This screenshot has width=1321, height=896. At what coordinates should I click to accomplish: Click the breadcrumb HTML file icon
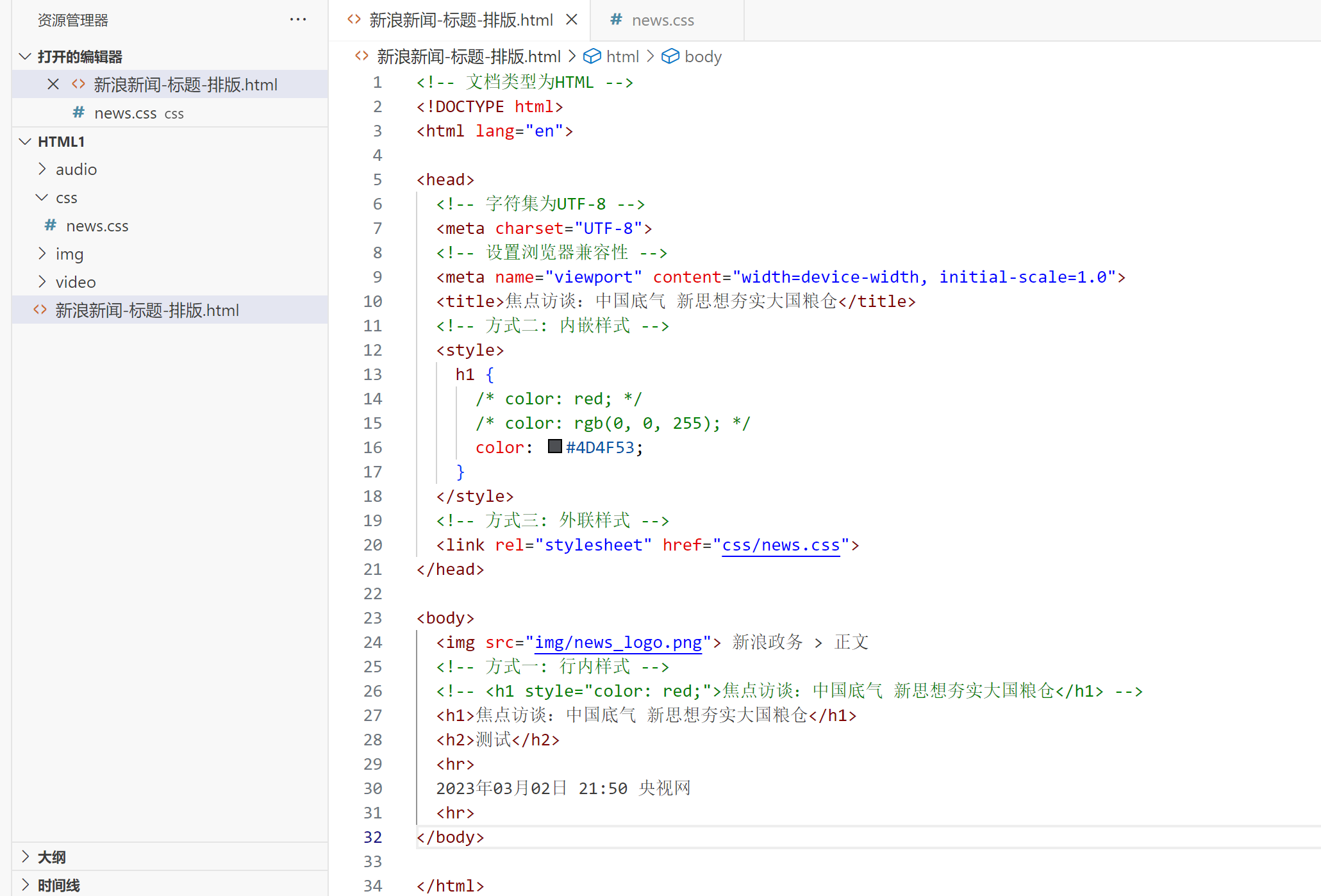pos(361,56)
